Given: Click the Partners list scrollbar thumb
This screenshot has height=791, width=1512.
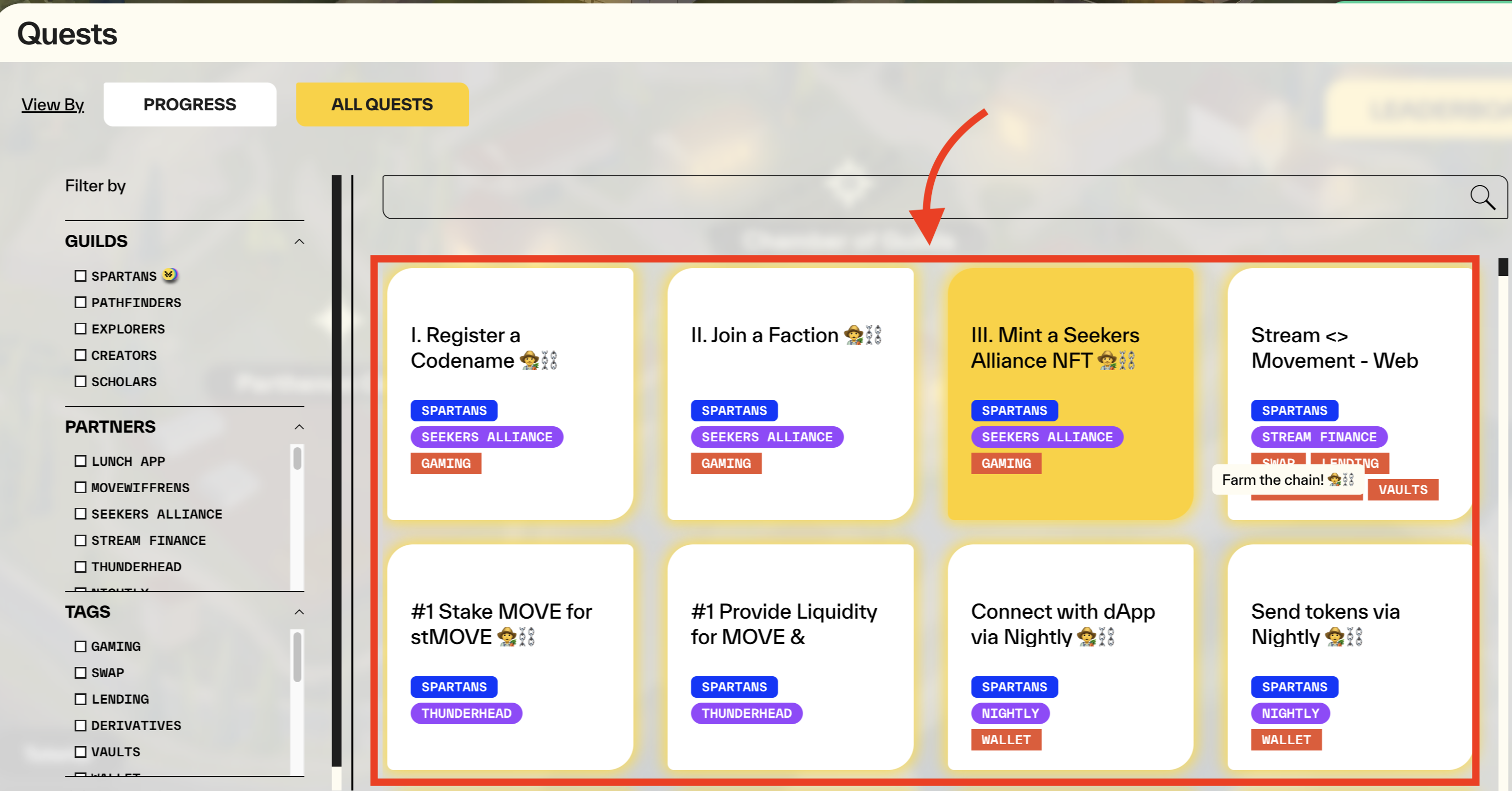Looking at the screenshot, I should 297,458.
